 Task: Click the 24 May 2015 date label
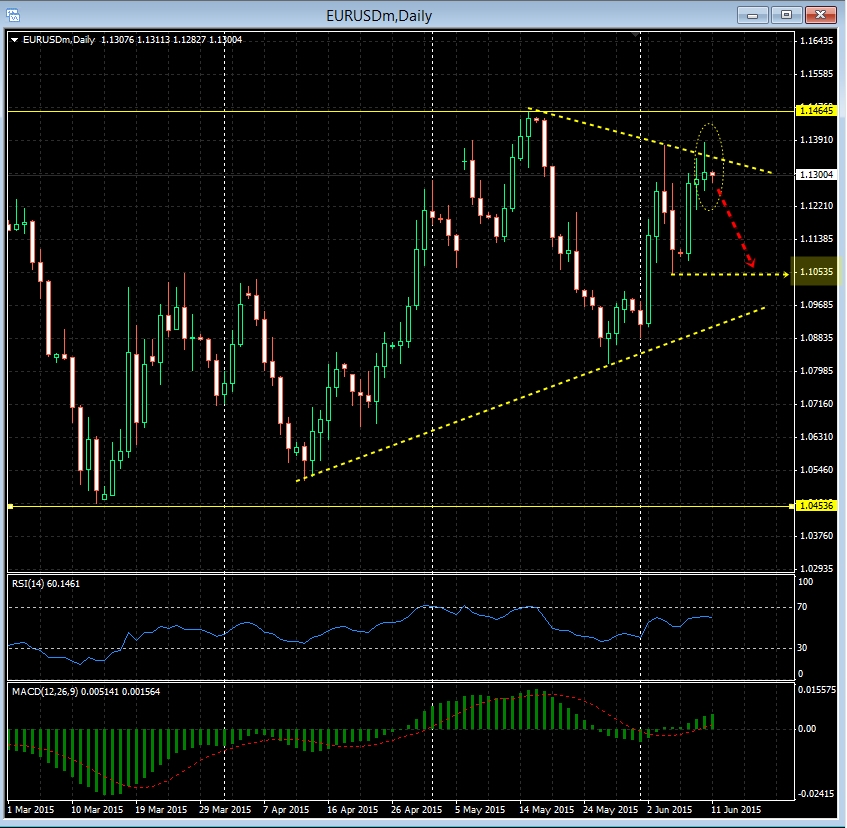click(611, 810)
